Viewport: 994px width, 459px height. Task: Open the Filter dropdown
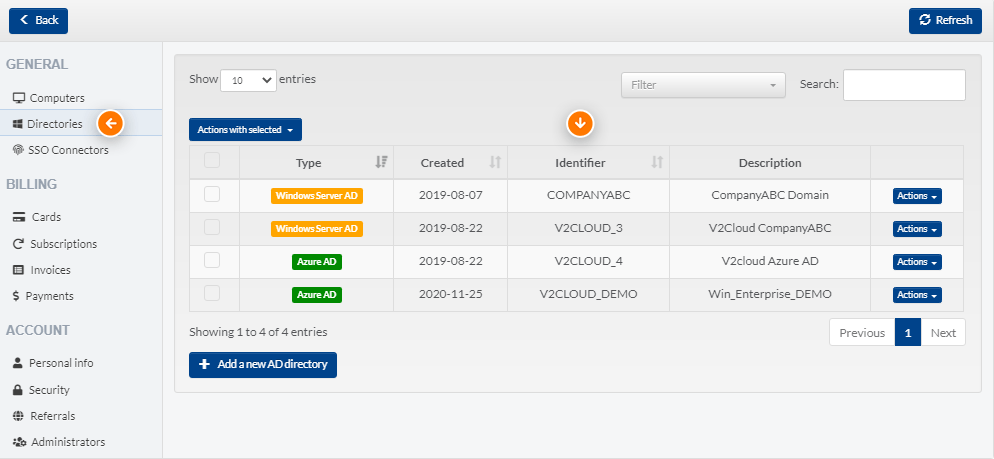point(703,85)
